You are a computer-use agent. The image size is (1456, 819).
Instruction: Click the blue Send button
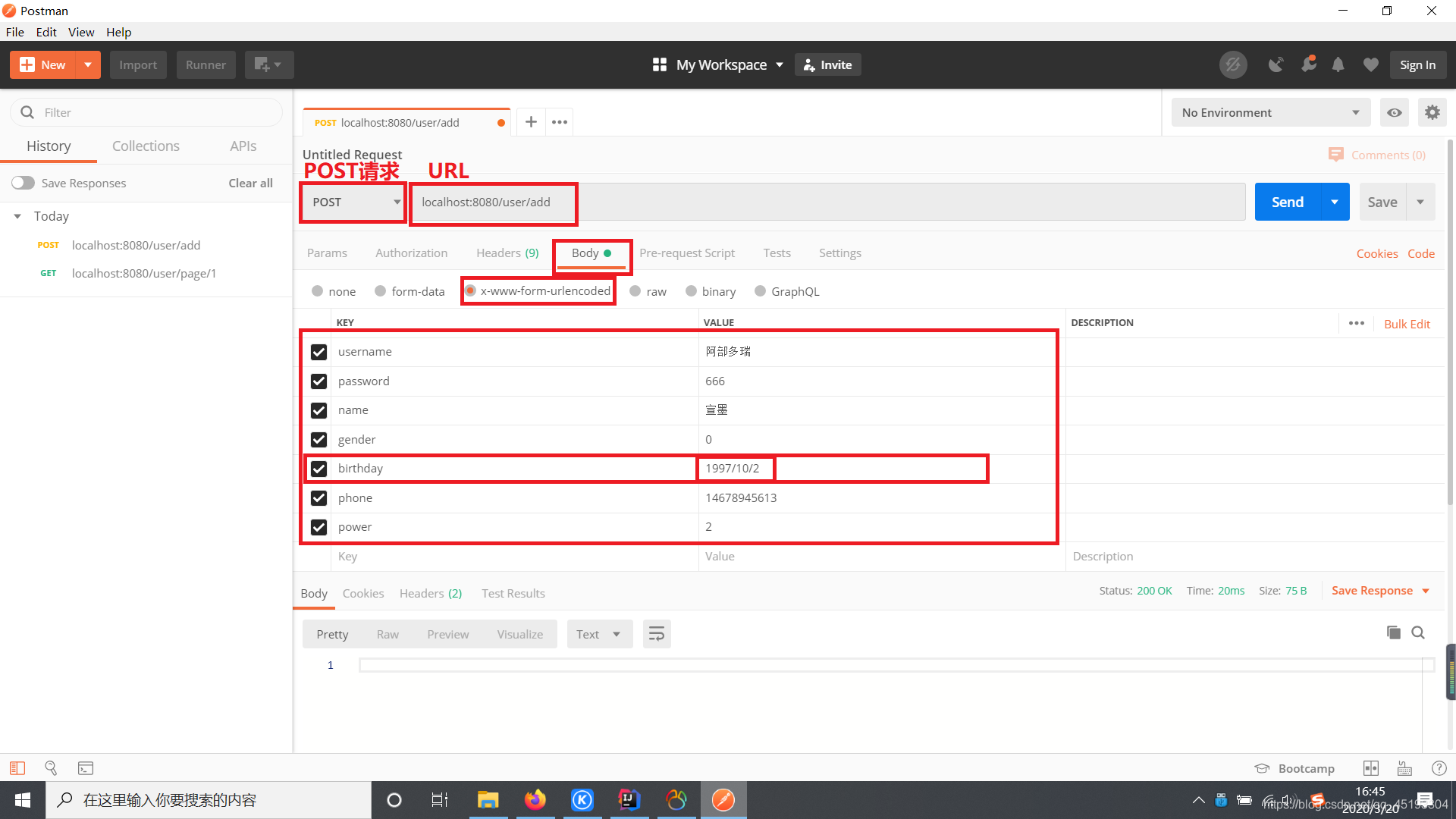point(1288,202)
